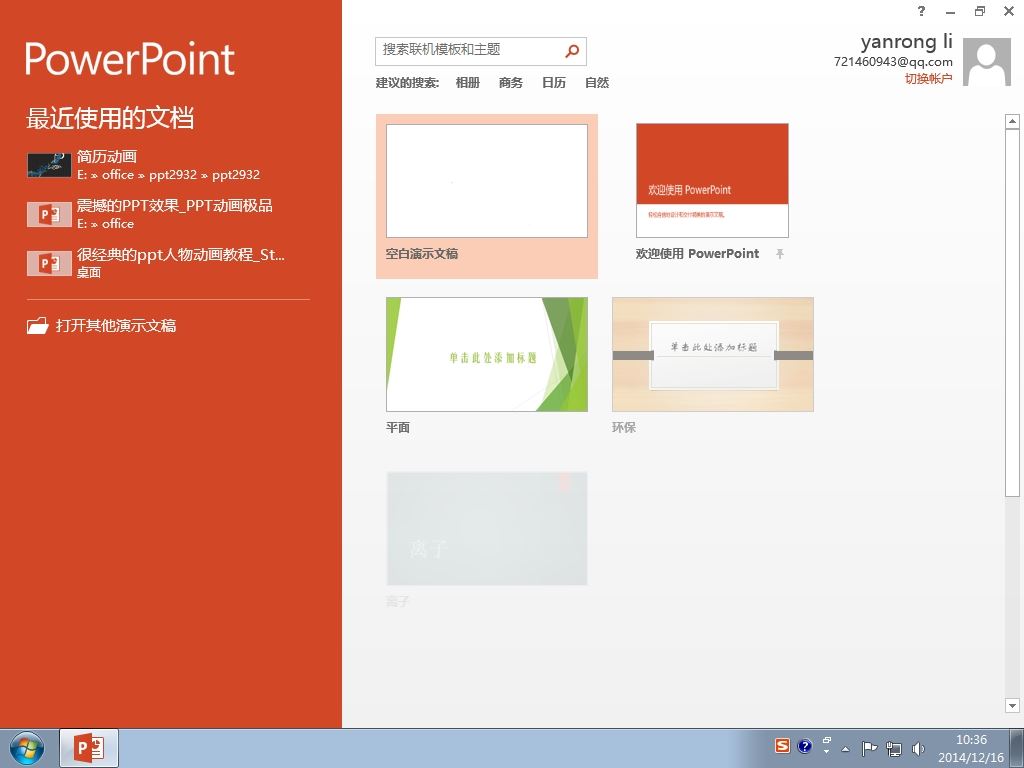Click the help question mark icon
The image size is (1024, 768).
click(921, 10)
